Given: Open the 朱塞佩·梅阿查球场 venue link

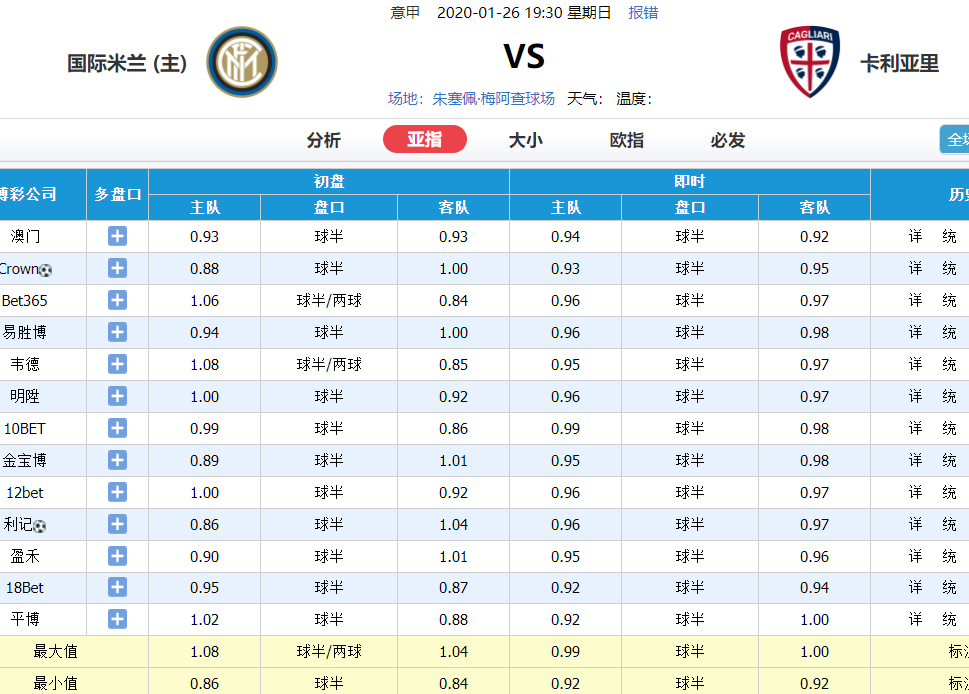Looking at the screenshot, I should point(493,99).
